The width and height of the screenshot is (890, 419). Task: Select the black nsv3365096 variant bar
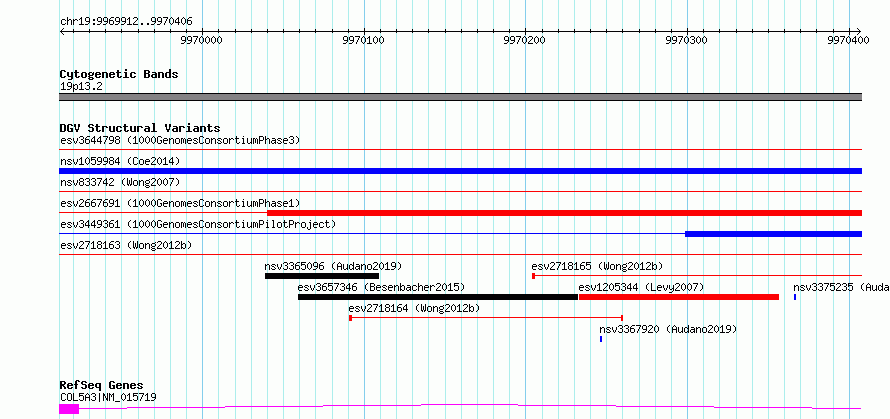[x=322, y=276]
